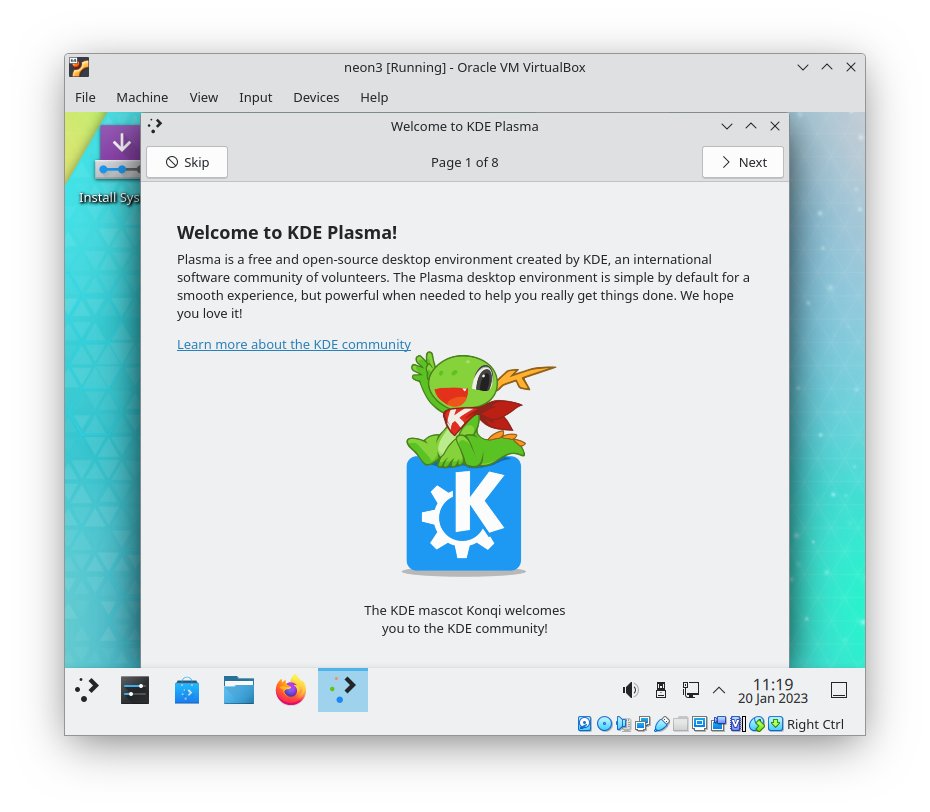Open the KDE application launcher
The height and width of the screenshot is (812, 930).
click(87, 690)
